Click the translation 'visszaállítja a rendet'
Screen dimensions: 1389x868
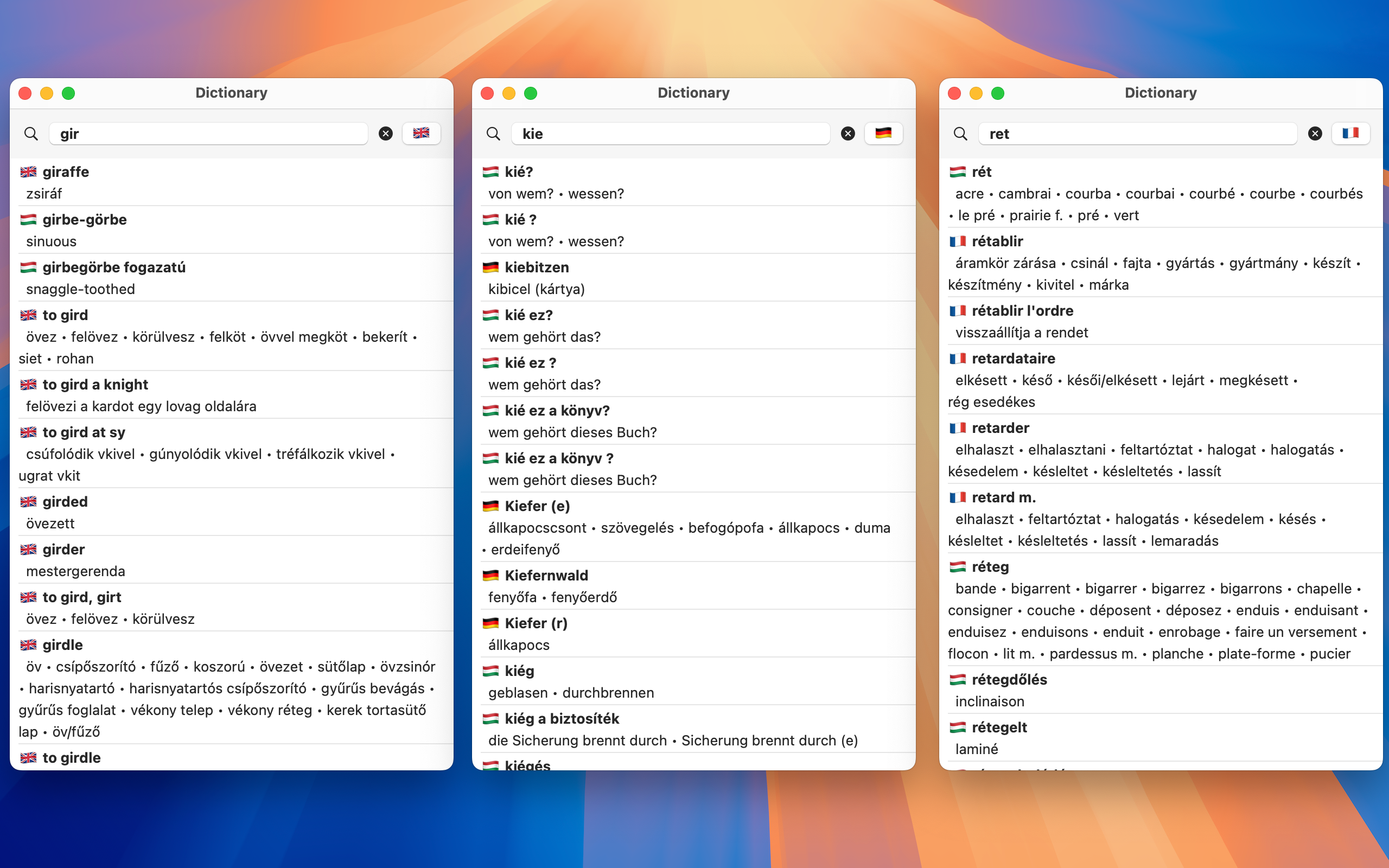coord(1022,333)
